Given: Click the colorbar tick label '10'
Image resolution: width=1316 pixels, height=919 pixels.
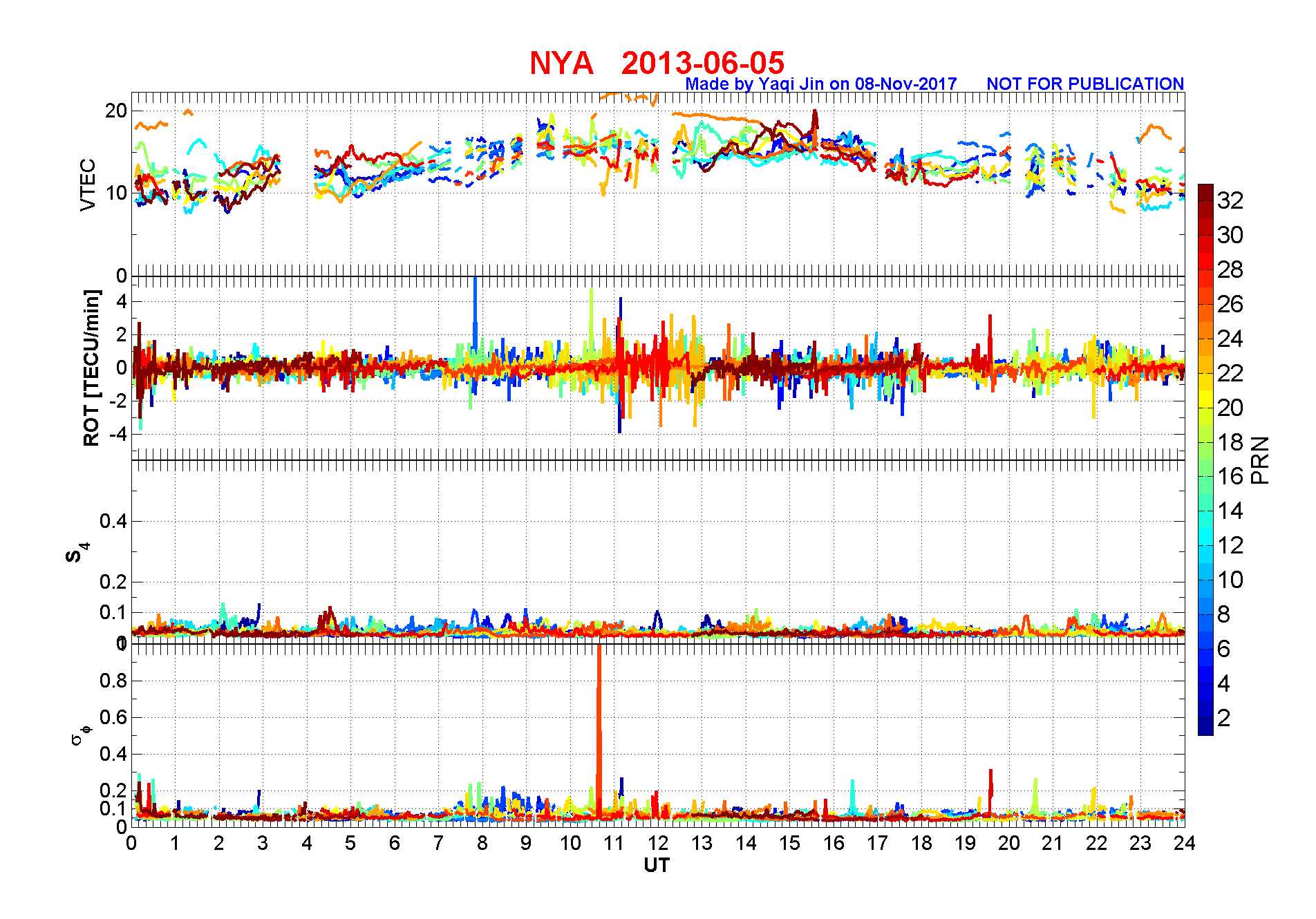Looking at the screenshot, I should point(1230,580).
